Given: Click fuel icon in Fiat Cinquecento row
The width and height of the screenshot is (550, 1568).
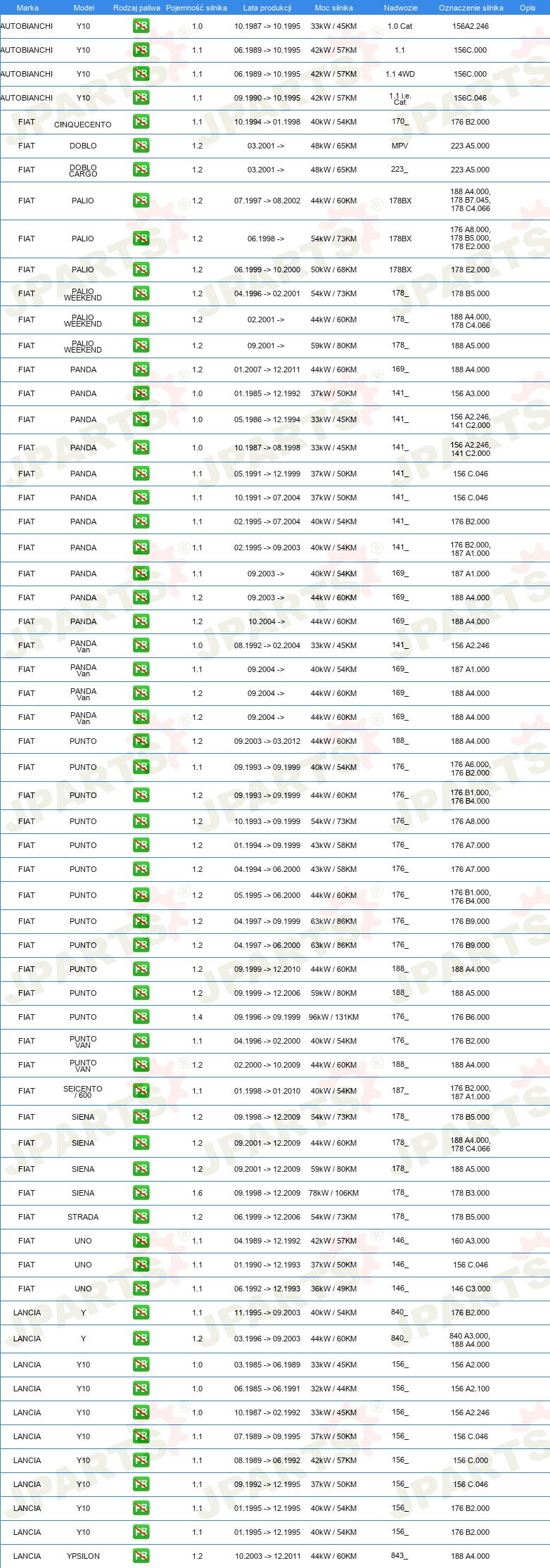Looking at the screenshot, I should tap(141, 122).
